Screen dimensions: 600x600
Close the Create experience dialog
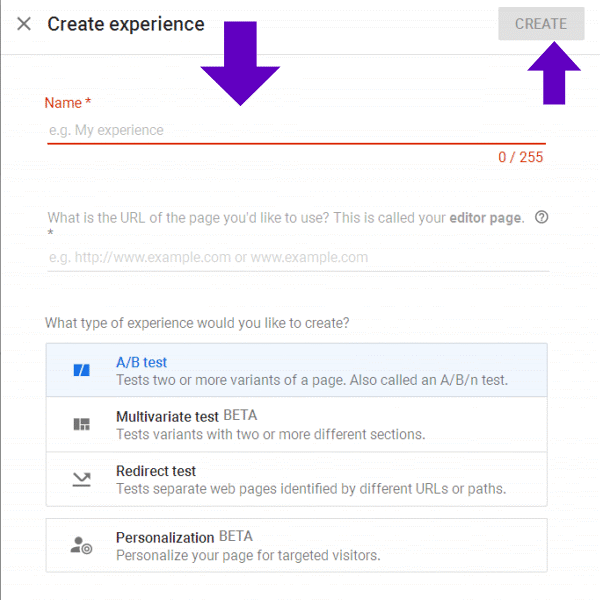pos(24,24)
